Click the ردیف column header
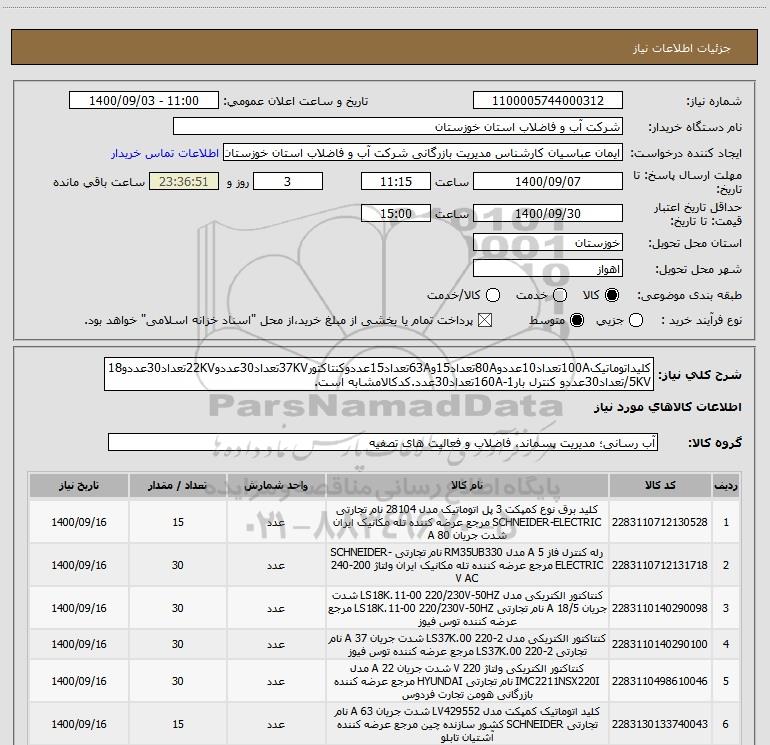 coord(726,486)
